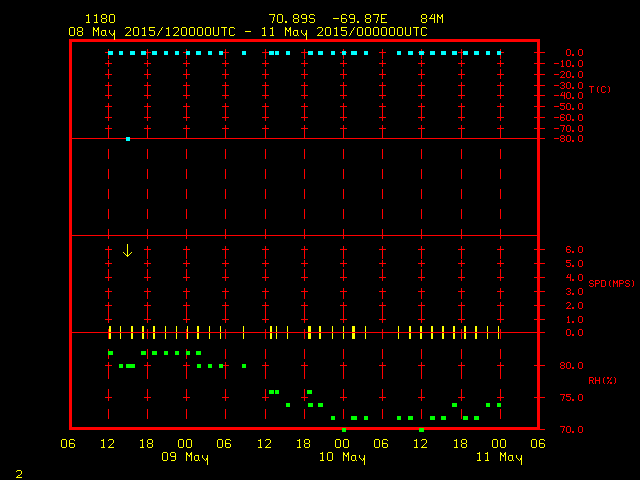Image resolution: width=640 pixels, height=480 pixels.
Task: Click the date range header text
Action: point(247,31)
